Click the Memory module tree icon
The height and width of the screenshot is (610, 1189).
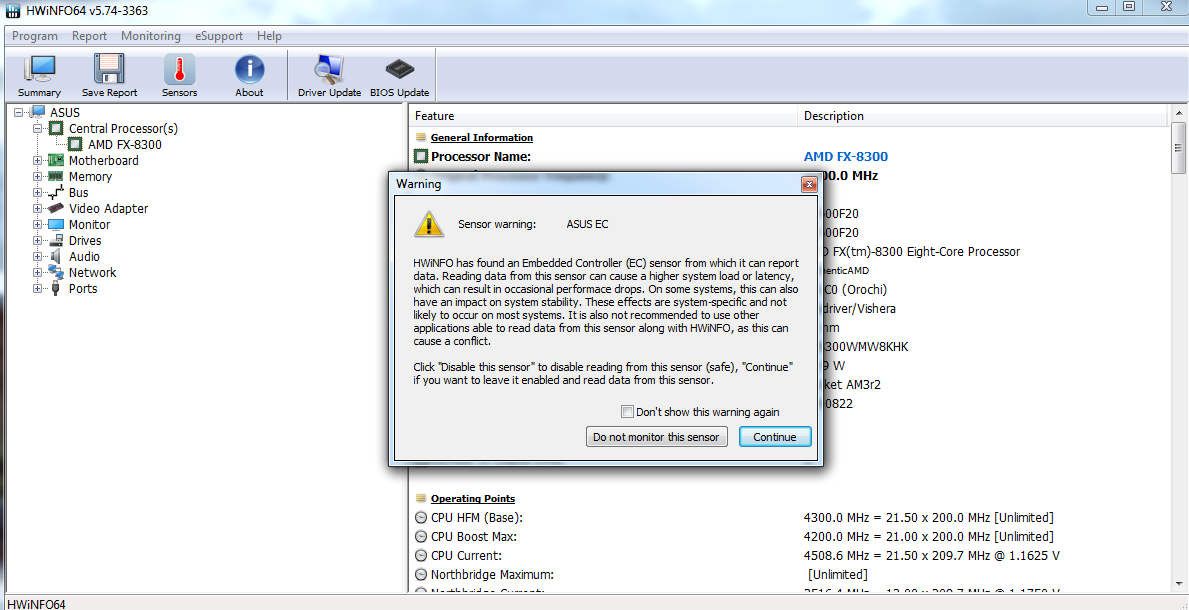(x=56, y=176)
